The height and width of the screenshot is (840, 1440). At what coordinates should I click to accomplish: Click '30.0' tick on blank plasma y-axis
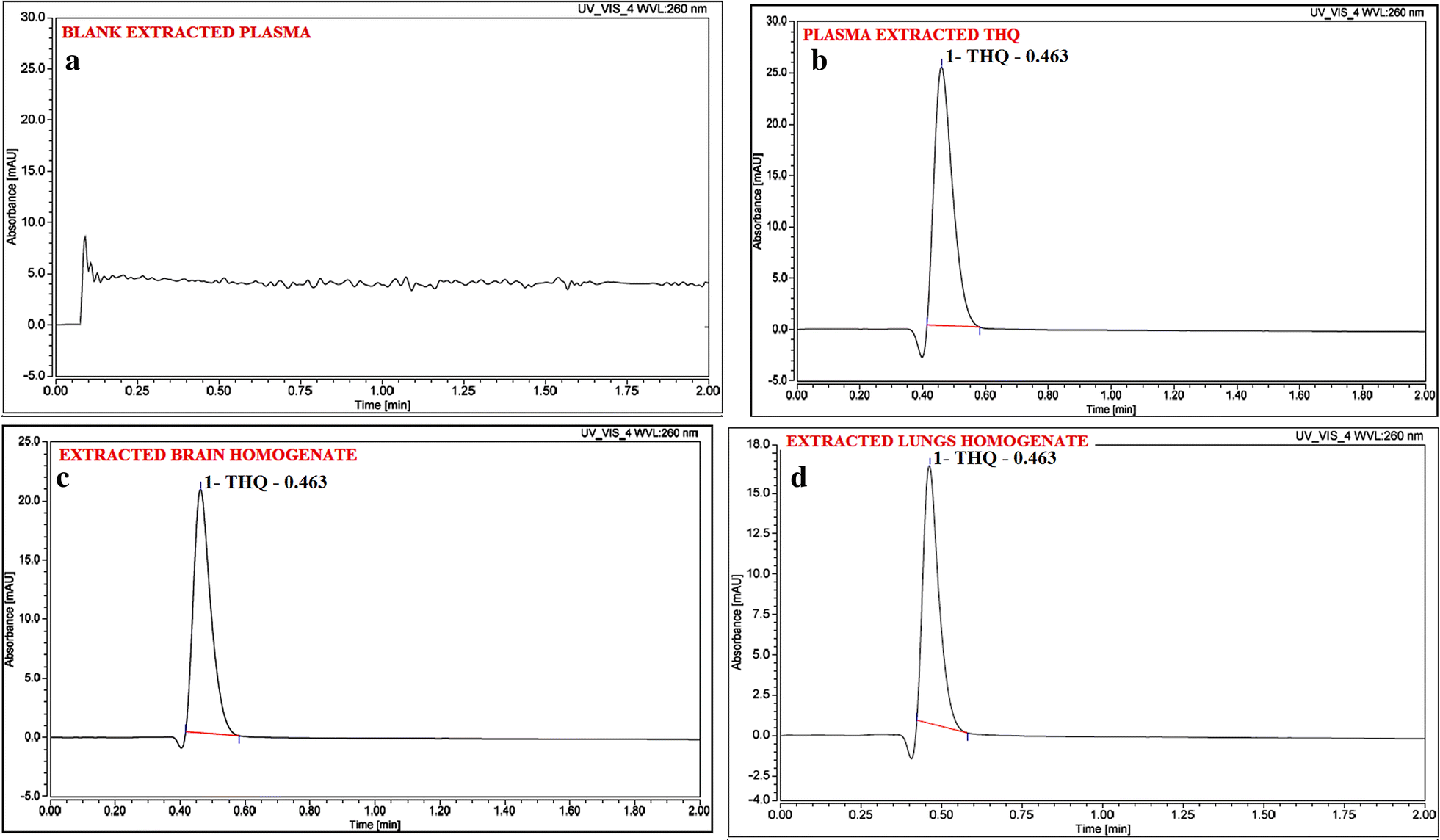pyautogui.click(x=32, y=17)
